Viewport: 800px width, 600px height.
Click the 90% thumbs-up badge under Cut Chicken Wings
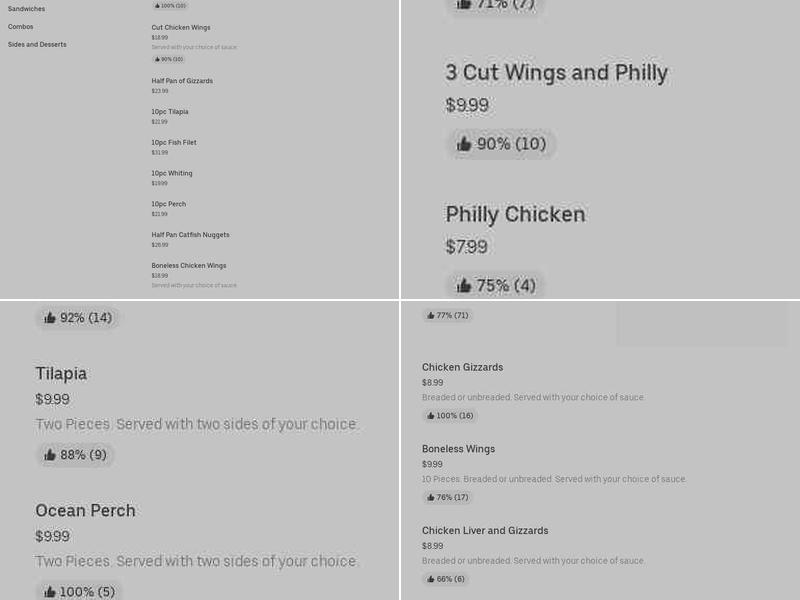pyautogui.click(x=169, y=59)
